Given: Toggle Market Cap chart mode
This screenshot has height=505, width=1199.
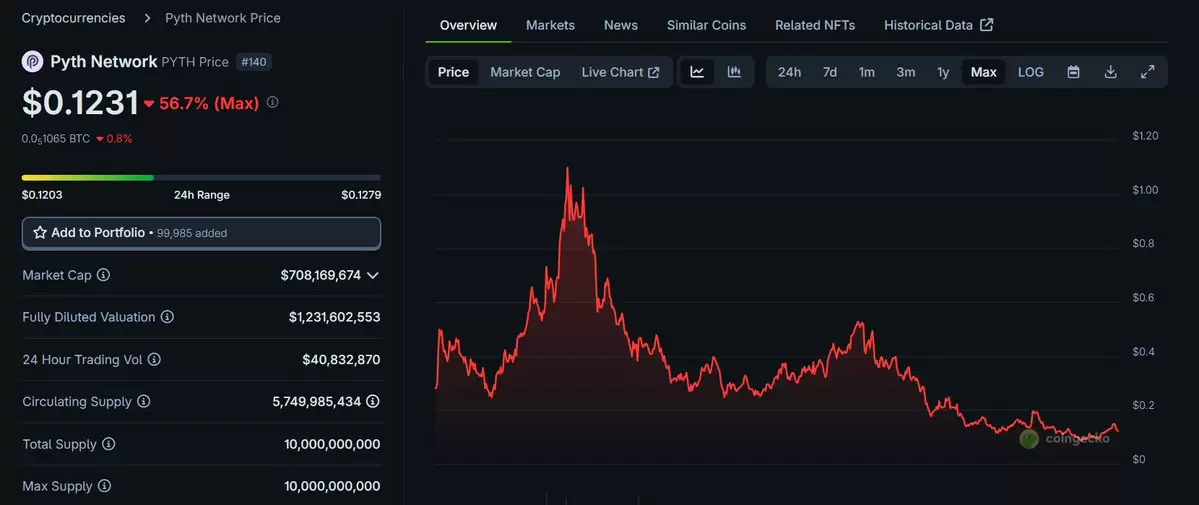Looking at the screenshot, I should click(525, 72).
